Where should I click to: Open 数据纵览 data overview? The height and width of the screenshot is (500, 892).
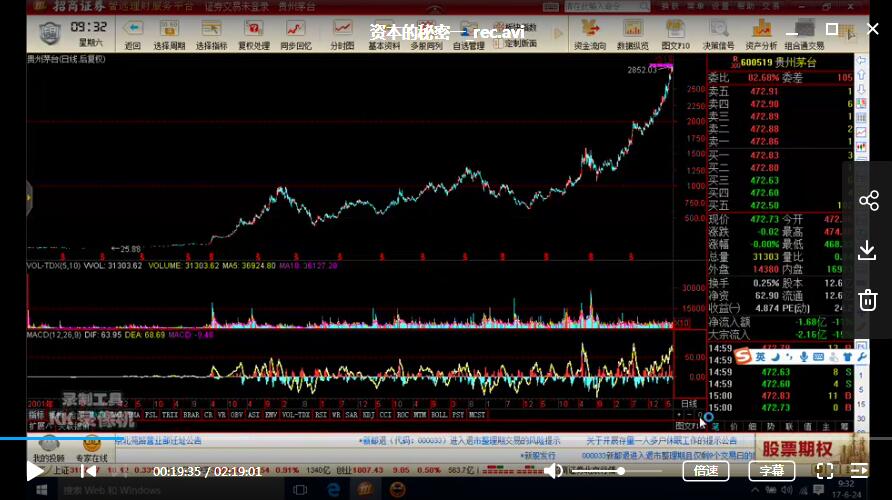633,35
